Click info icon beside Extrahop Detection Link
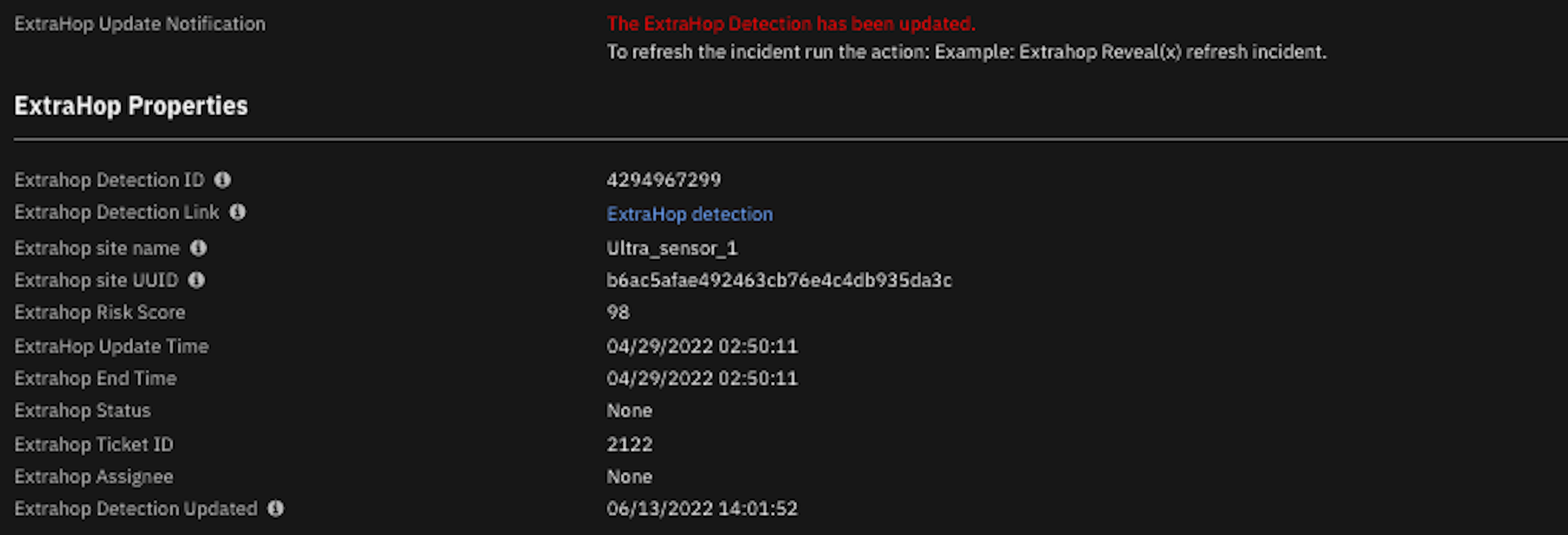 [x=237, y=213]
